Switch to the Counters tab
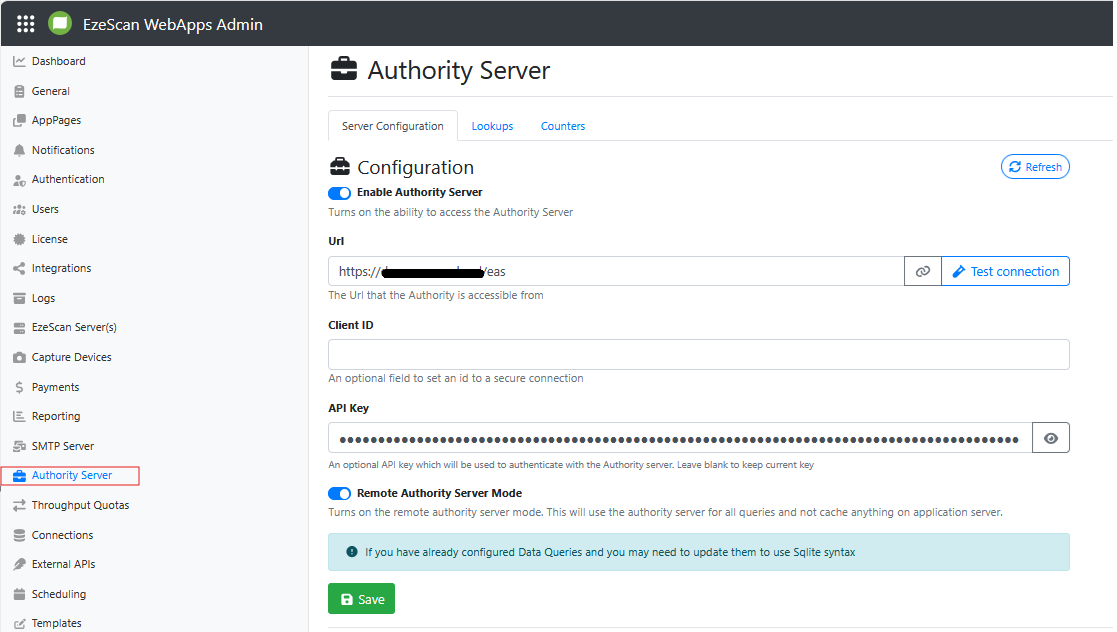The width and height of the screenshot is (1117, 632). pyautogui.click(x=563, y=126)
